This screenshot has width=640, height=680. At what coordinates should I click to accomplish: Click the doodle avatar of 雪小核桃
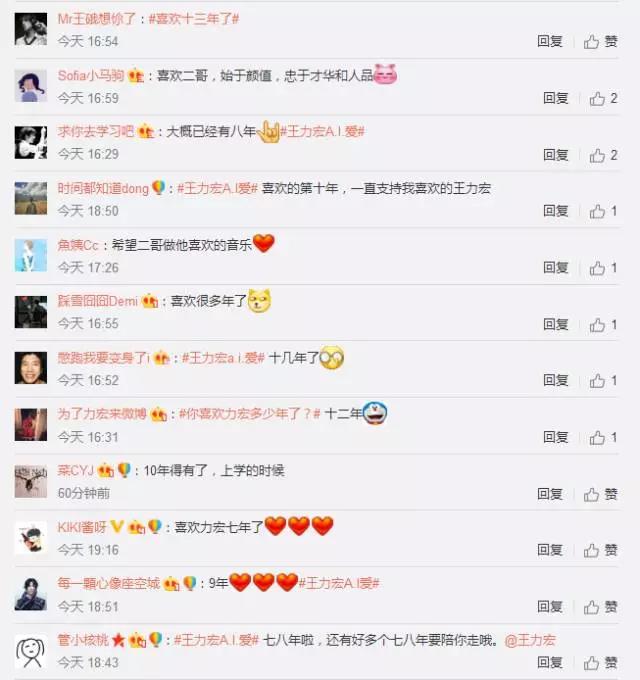pos(31,651)
